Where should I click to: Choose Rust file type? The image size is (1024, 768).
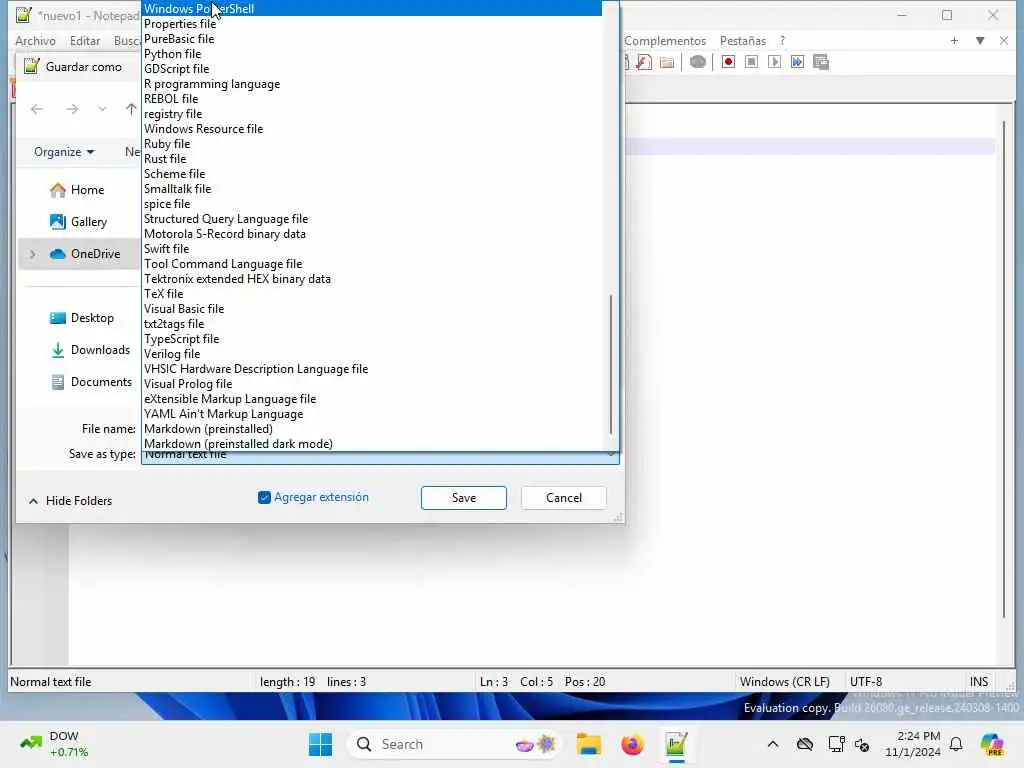(372, 159)
